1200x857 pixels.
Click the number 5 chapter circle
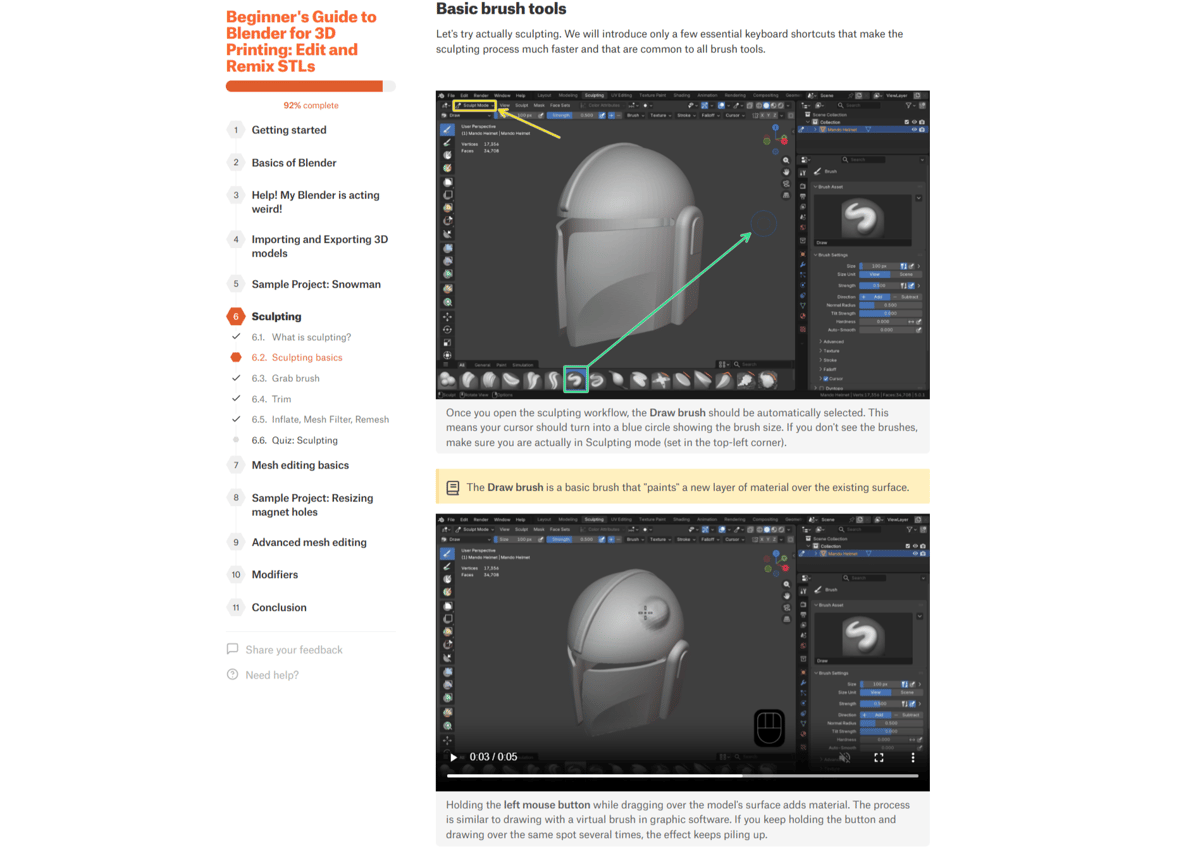(236, 284)
